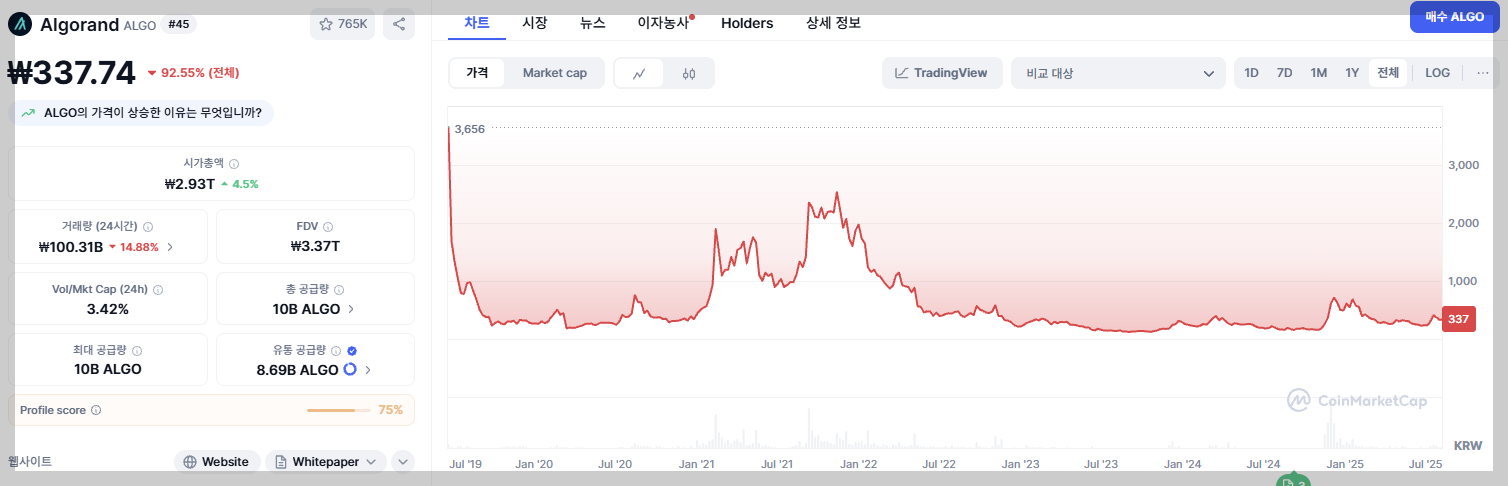Click the ₩337.74 price text
The width and height of the screenshot is (1508, 486).
[71, 73]
